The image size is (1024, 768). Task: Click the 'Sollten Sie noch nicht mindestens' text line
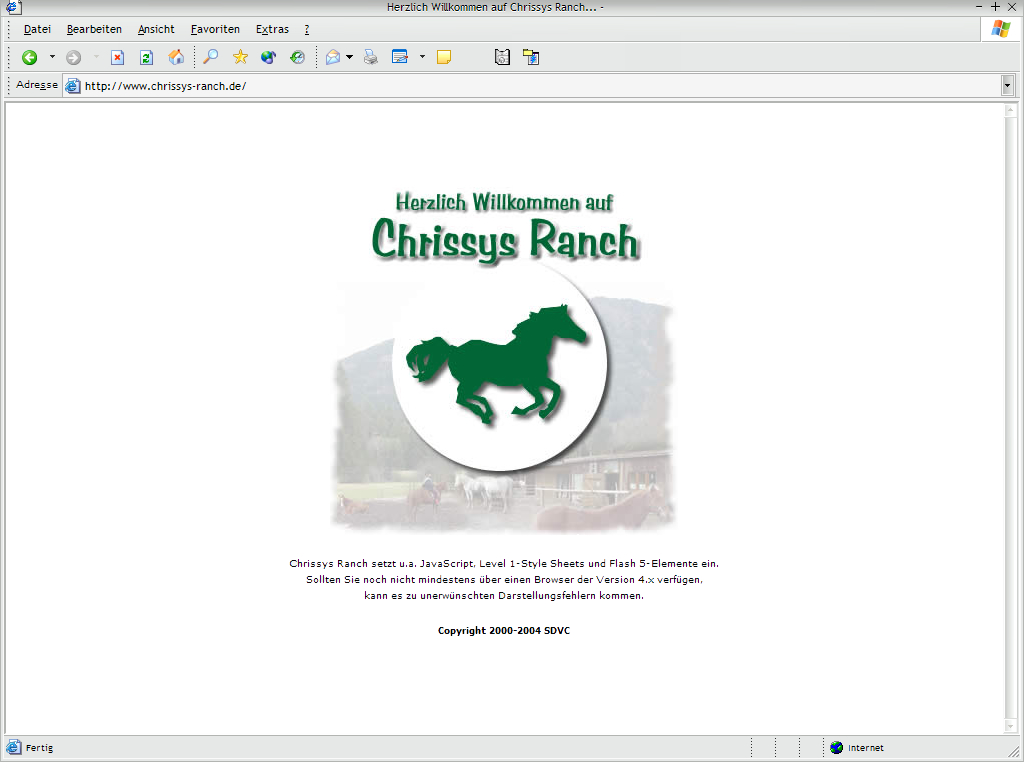504,580
